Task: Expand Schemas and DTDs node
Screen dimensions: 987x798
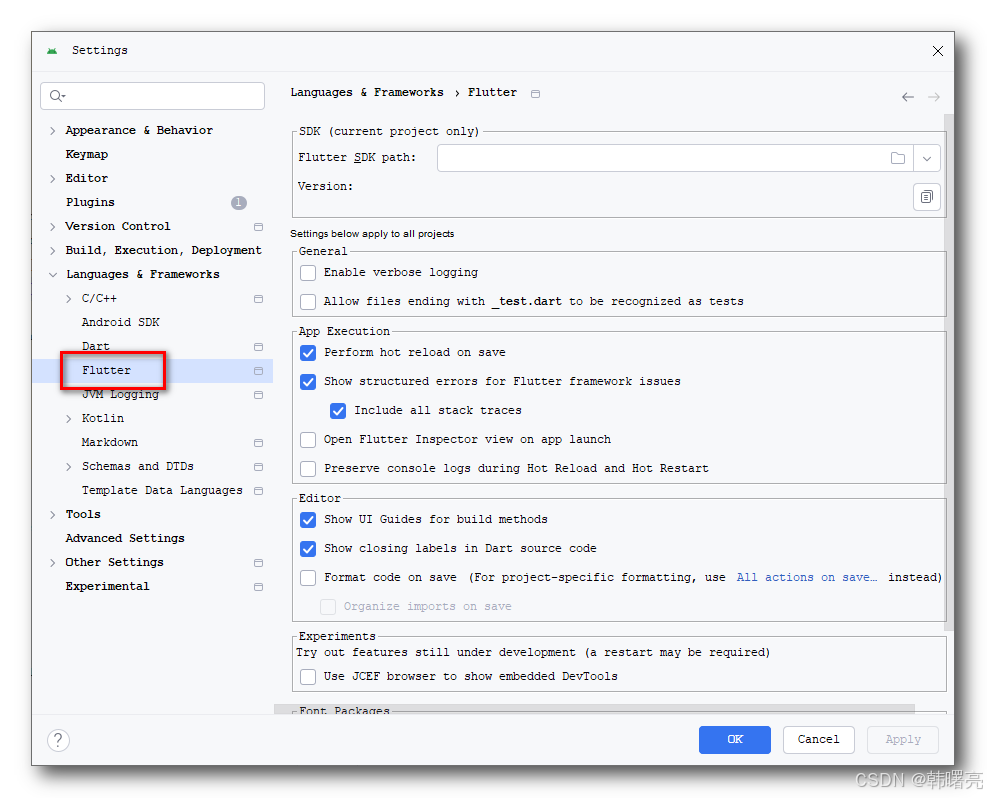Action: pyautogui.click(x=69, y=467)
